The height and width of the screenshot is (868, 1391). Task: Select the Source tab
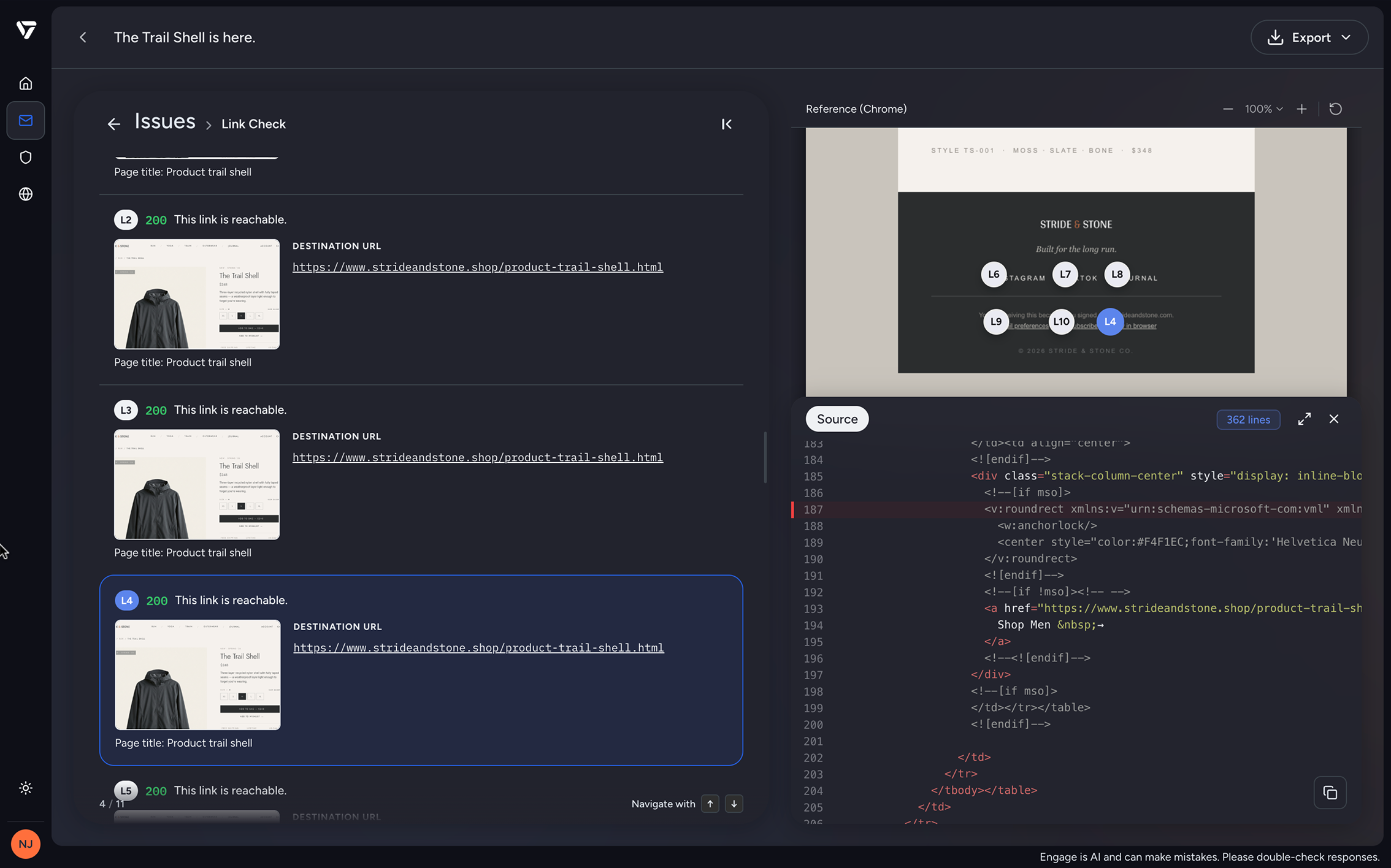click(x=837, y=419)
